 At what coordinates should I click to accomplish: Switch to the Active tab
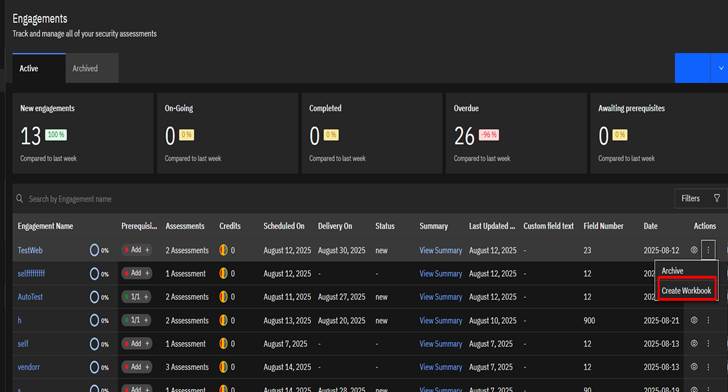pyautogui.click(x=39, y=68)
